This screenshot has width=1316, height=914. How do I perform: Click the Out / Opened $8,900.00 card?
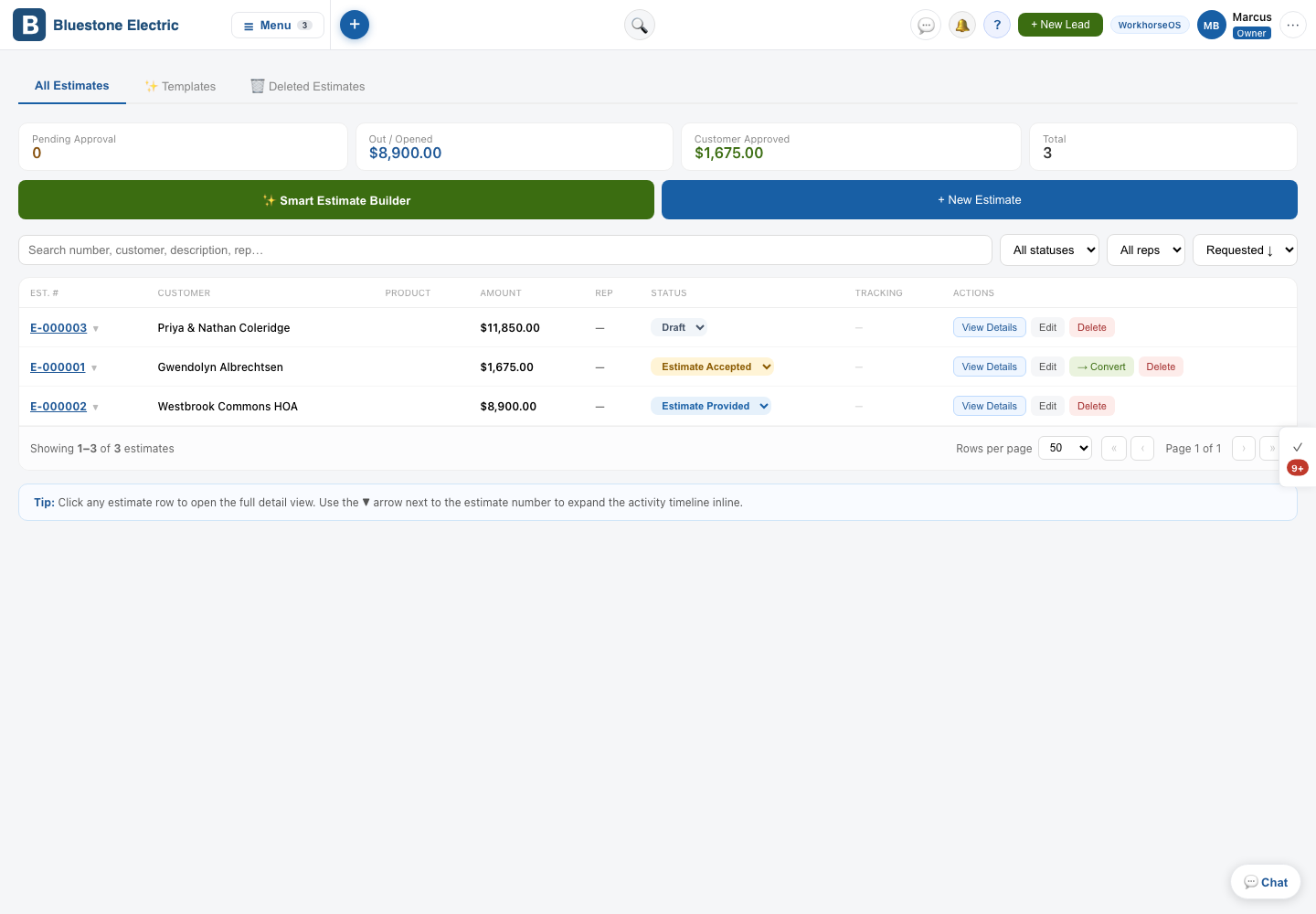click(x=515, y=146)
